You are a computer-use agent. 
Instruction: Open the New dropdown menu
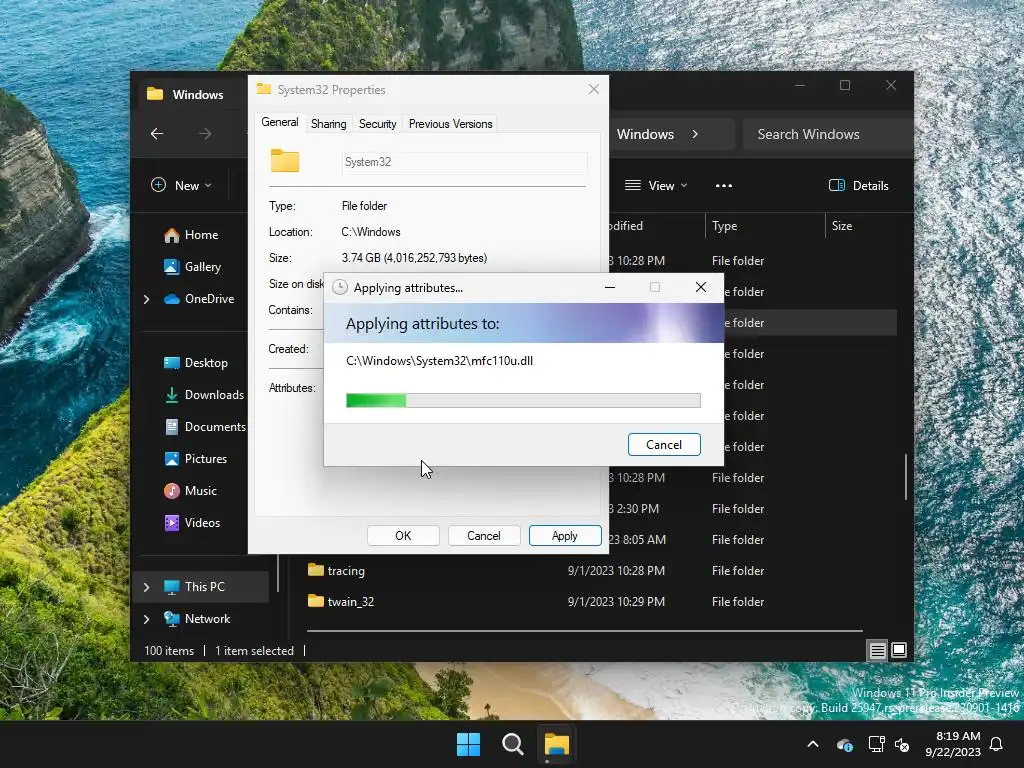tap(182, 185)
